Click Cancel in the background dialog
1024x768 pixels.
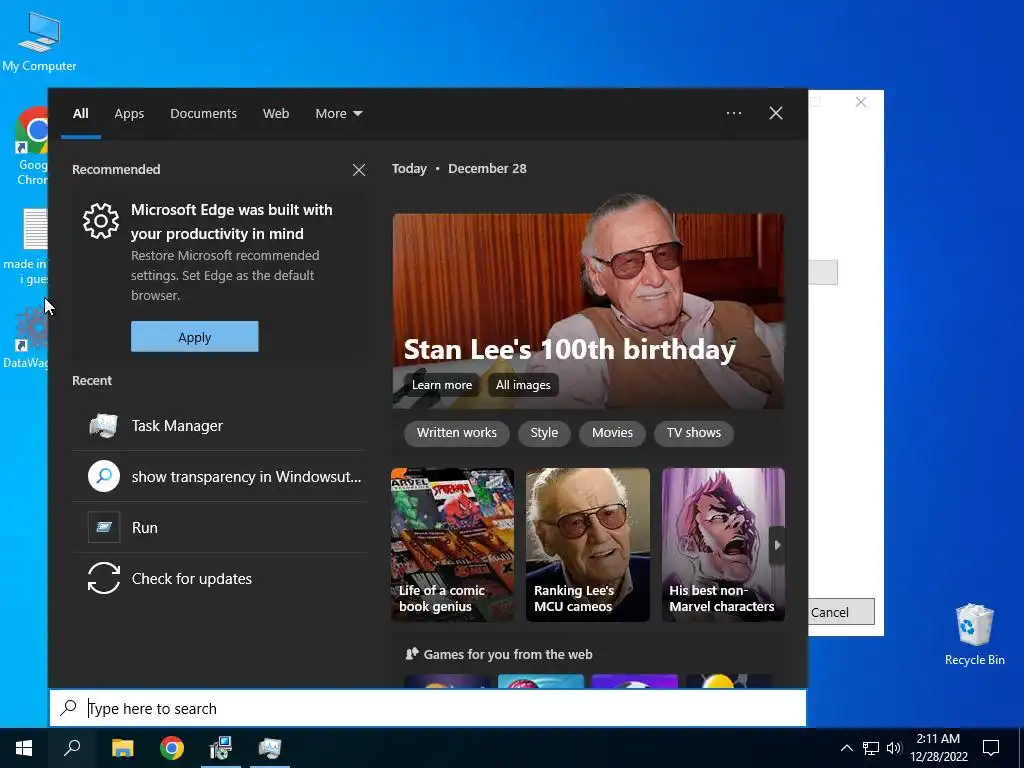coord(841,612)
